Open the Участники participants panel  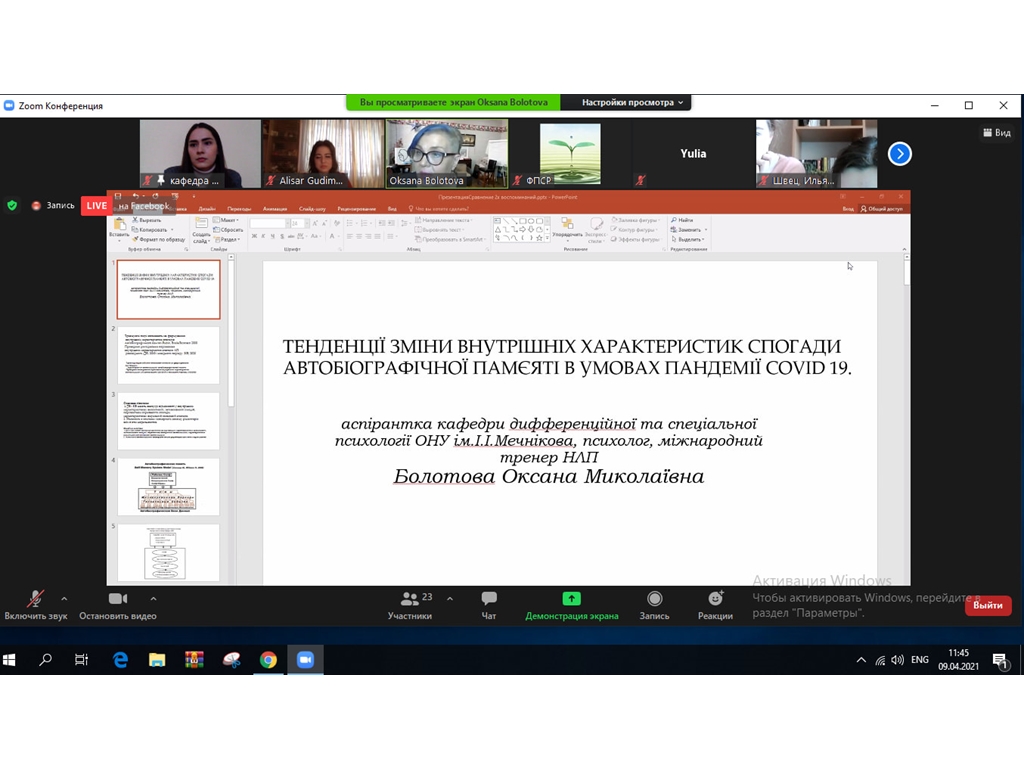point(409,605)
